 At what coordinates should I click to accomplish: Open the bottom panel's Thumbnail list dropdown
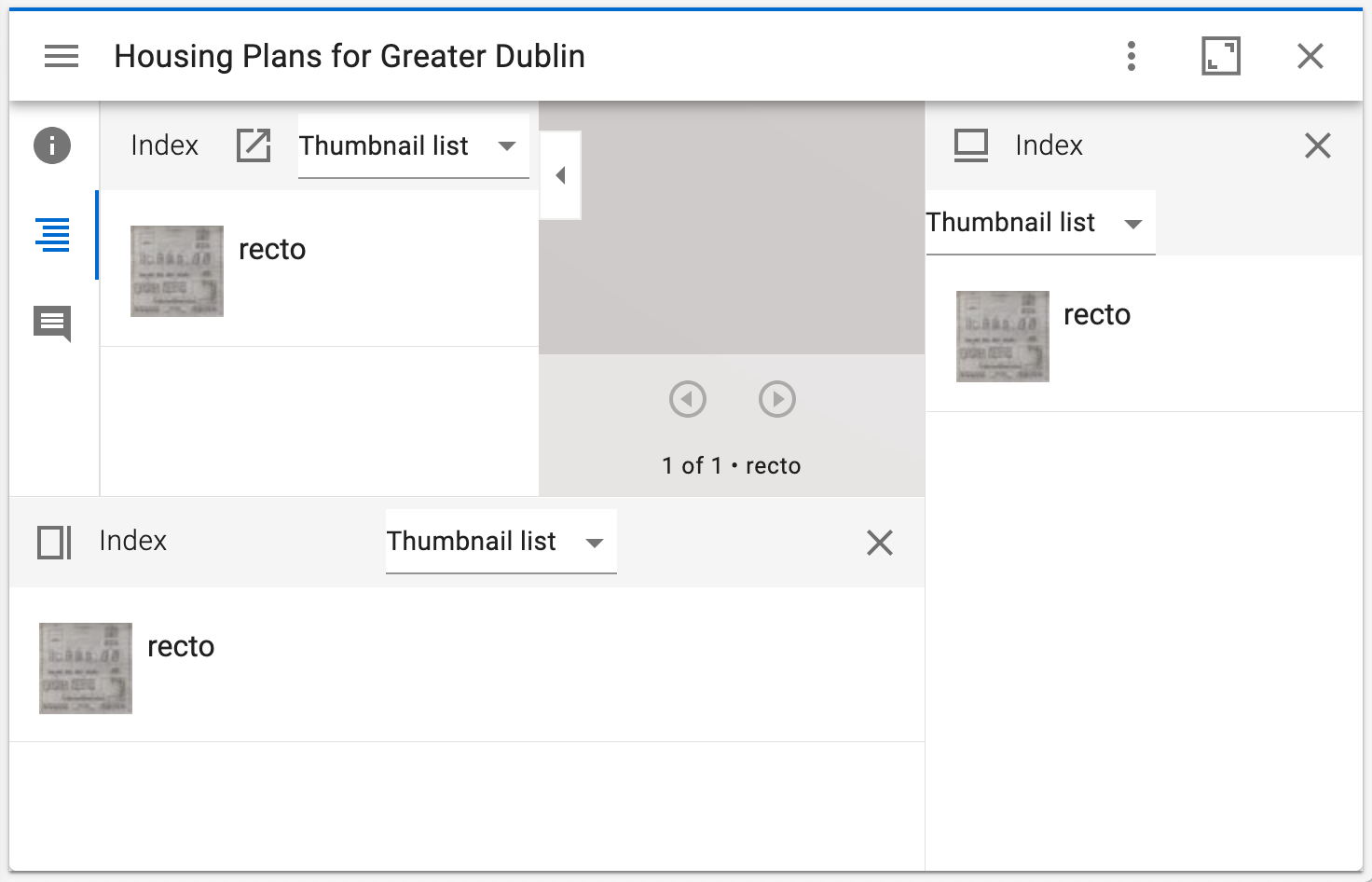click(x=500, y=542)
